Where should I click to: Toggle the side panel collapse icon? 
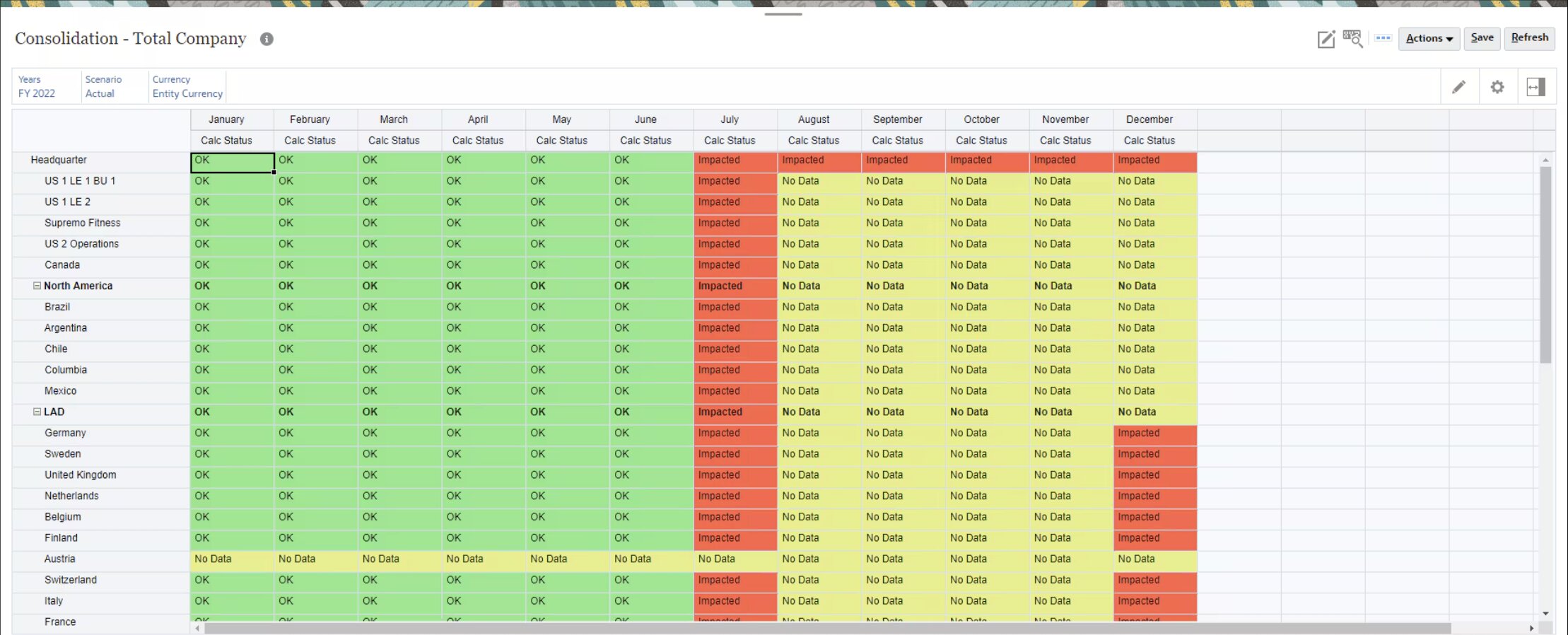coord(1535,87)
